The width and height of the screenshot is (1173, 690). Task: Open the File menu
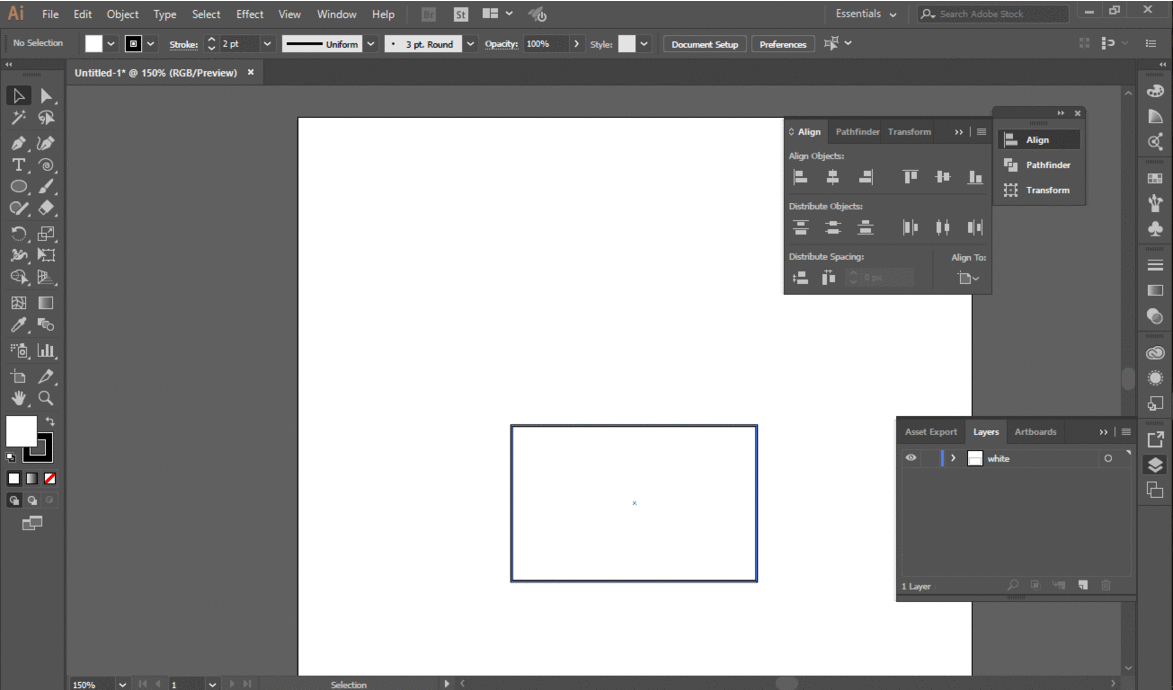[50, 14]
